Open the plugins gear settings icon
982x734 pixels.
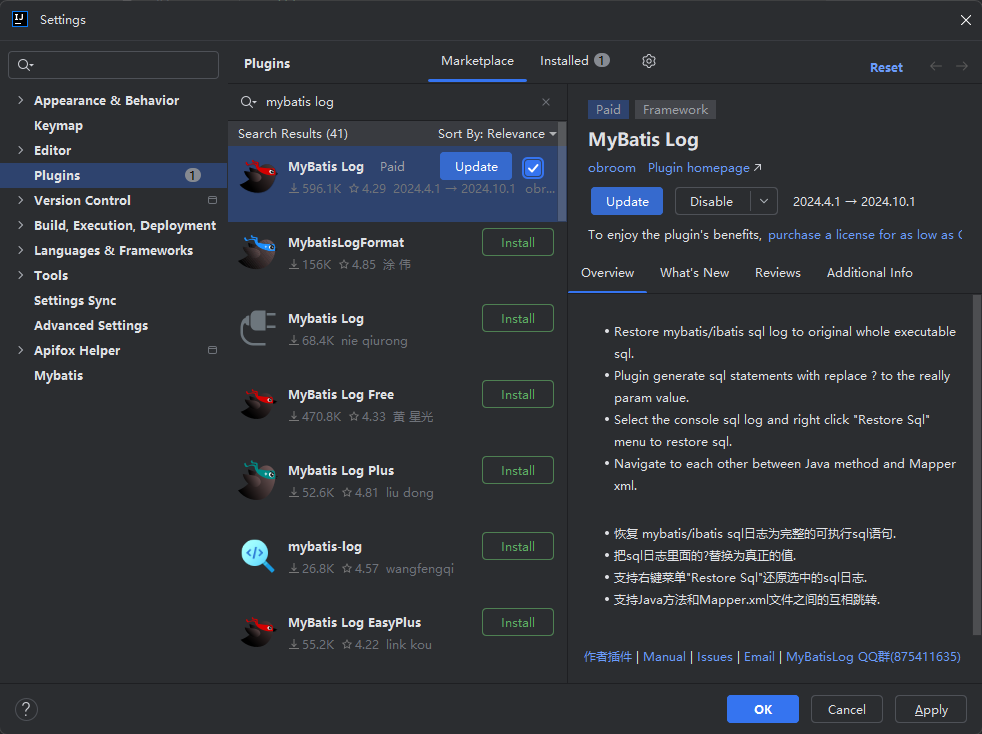pyautogui.click(x=649, y=61)
